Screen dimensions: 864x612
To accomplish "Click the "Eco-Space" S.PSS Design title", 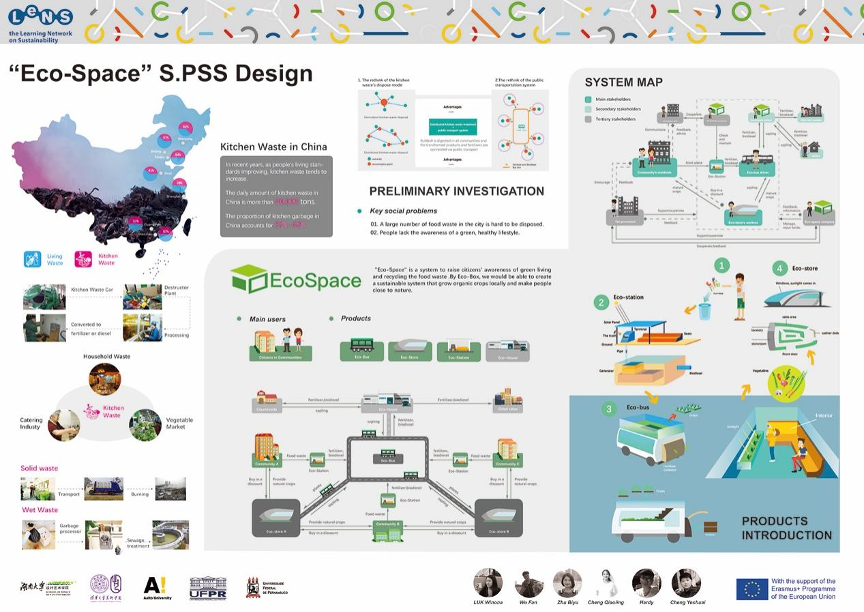I will [x=160, y=74].
